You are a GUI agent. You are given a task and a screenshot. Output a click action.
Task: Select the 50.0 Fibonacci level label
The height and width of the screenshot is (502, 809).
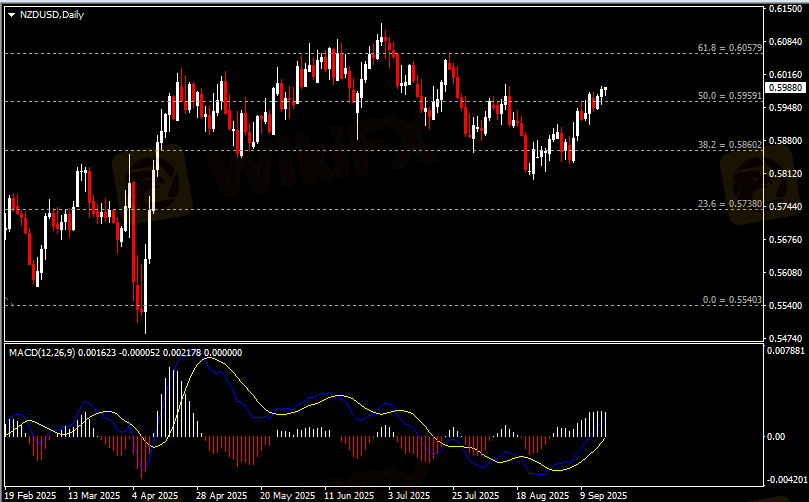(729, 96)
